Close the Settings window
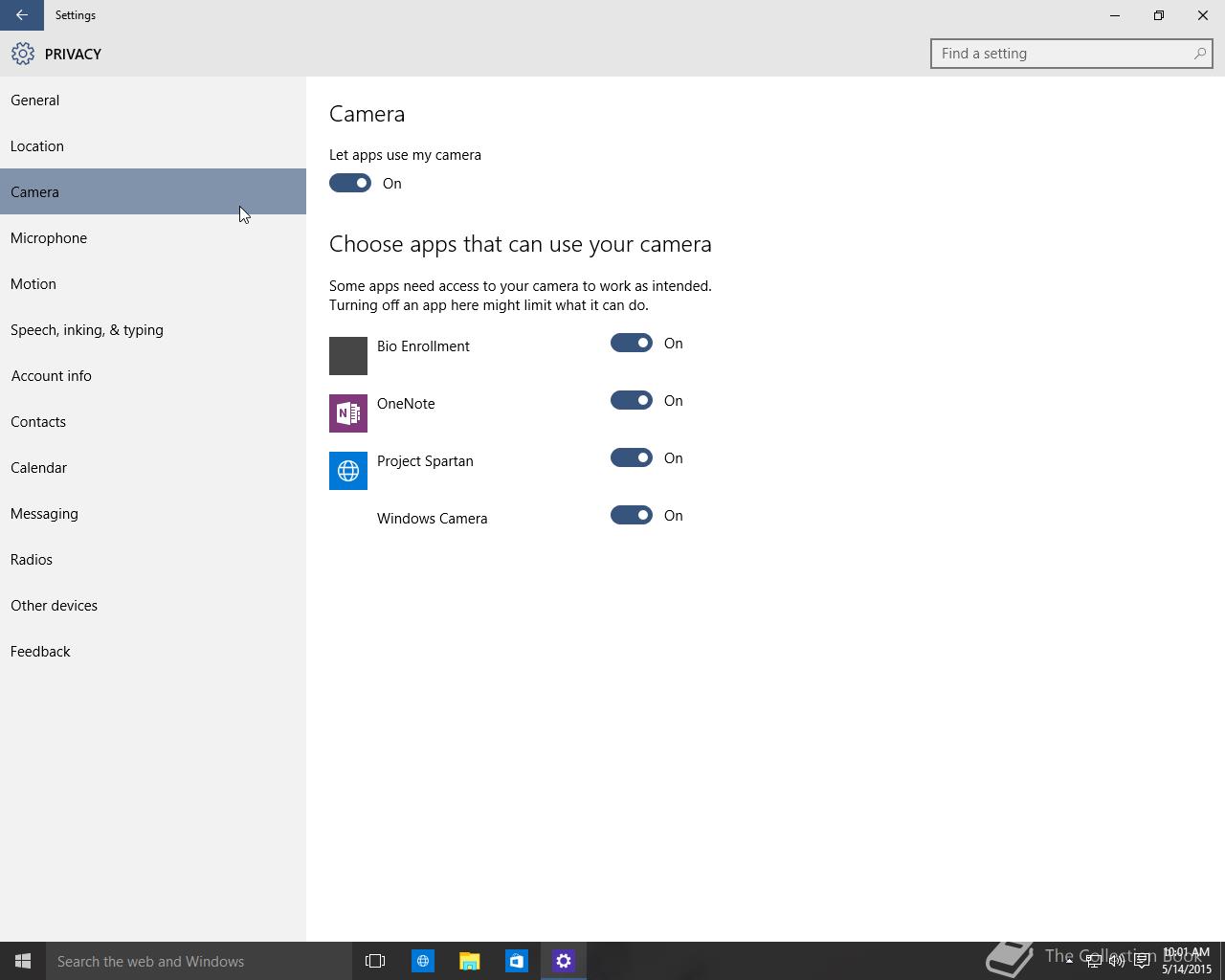The width and height of the screenshot is (1225, 980). [1203, 15]
